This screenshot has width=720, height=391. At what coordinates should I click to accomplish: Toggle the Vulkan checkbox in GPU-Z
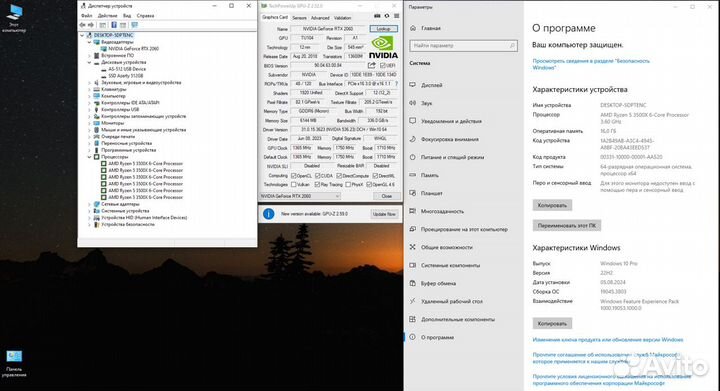pos(293,184)
